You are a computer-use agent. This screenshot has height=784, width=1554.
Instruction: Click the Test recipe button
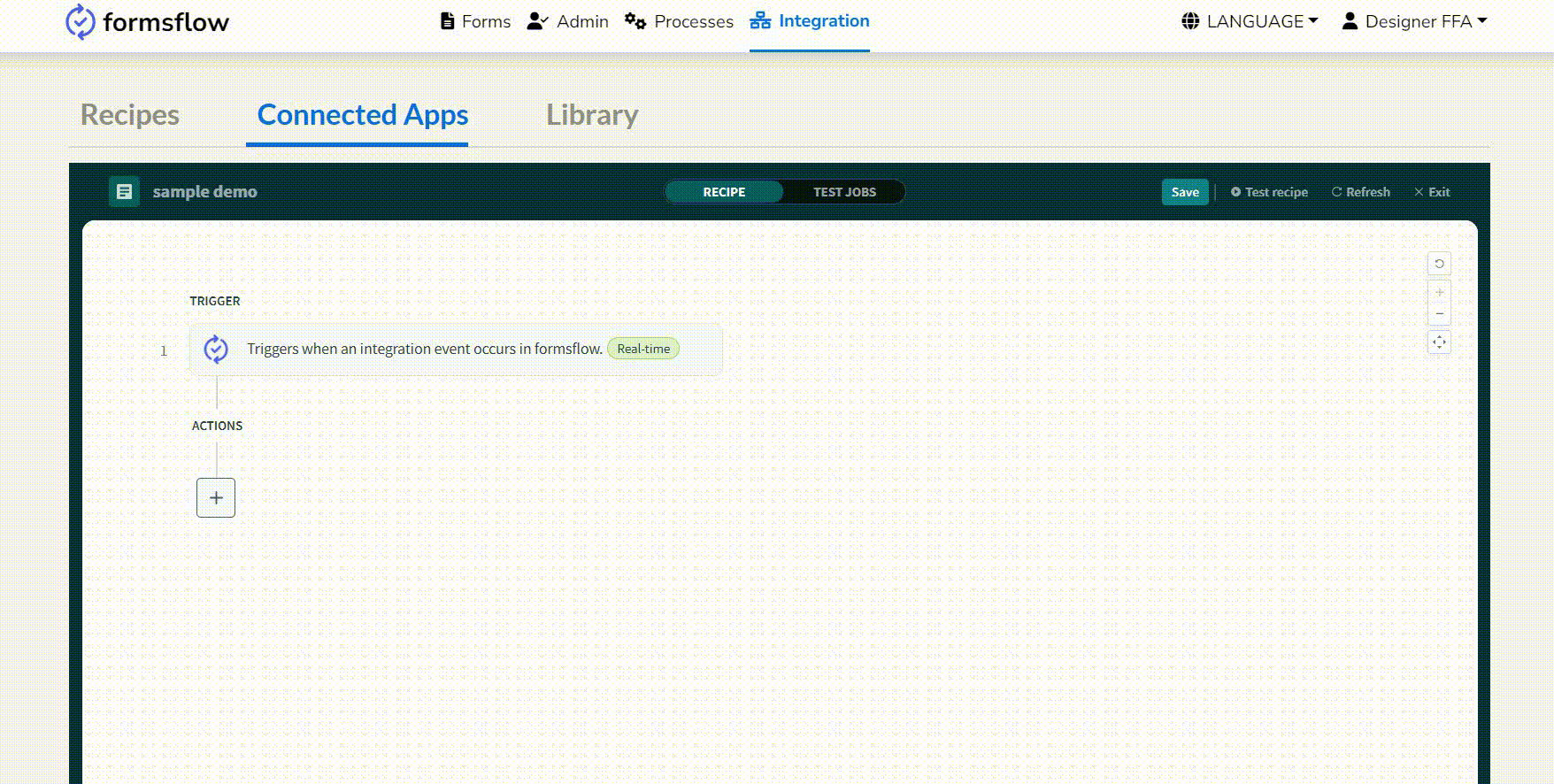[x=1269, y=192]
